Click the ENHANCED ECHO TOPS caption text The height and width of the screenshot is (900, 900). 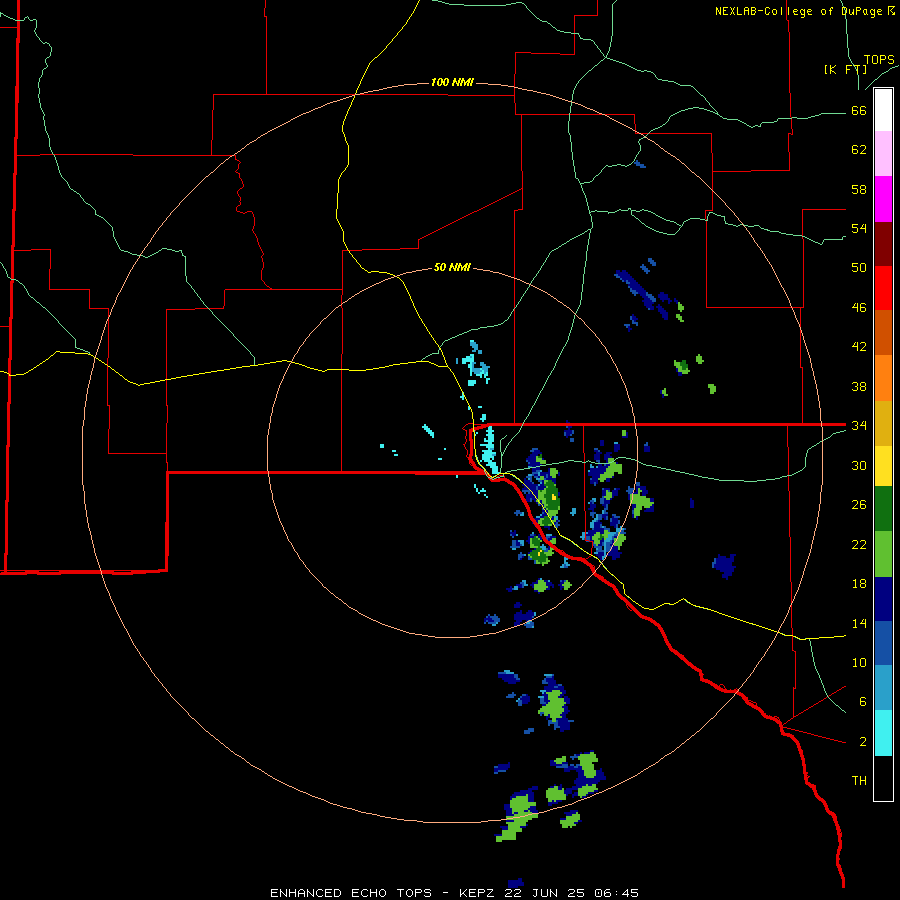(x=351, y=893)
